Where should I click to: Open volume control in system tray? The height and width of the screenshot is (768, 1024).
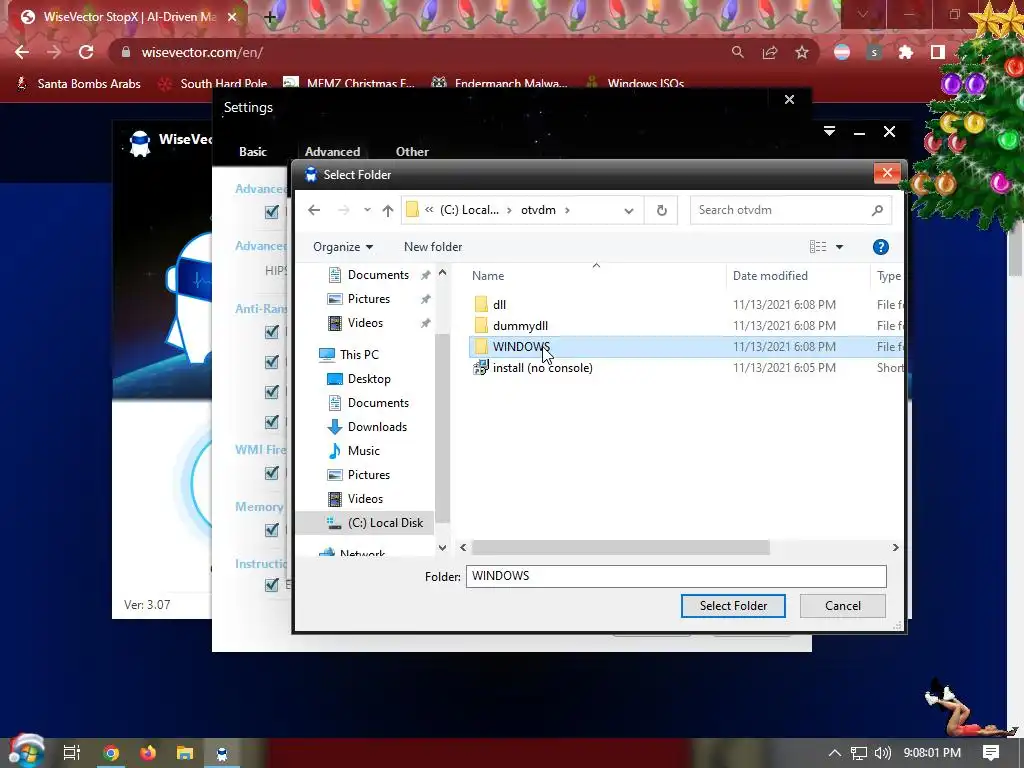tap(882, 753)
